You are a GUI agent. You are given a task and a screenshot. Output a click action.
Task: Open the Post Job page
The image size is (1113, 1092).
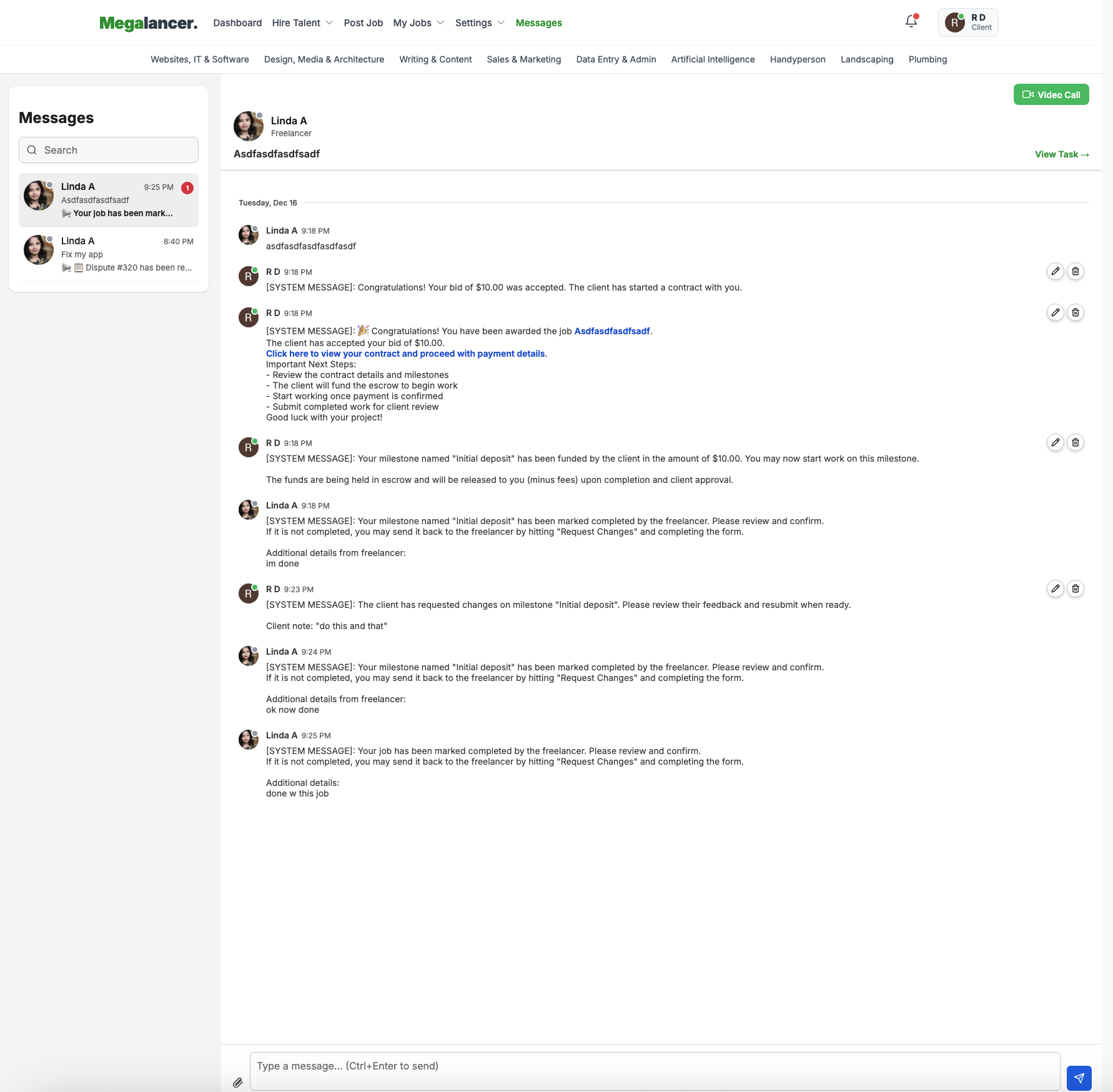(x=363, y=23)
